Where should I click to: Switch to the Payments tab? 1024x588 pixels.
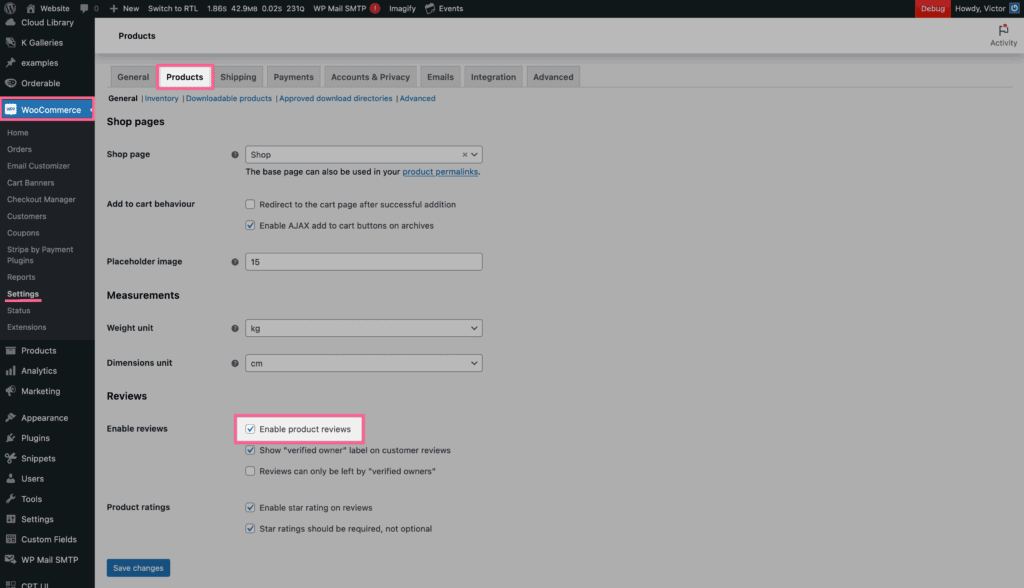click(x=293, y=77)
